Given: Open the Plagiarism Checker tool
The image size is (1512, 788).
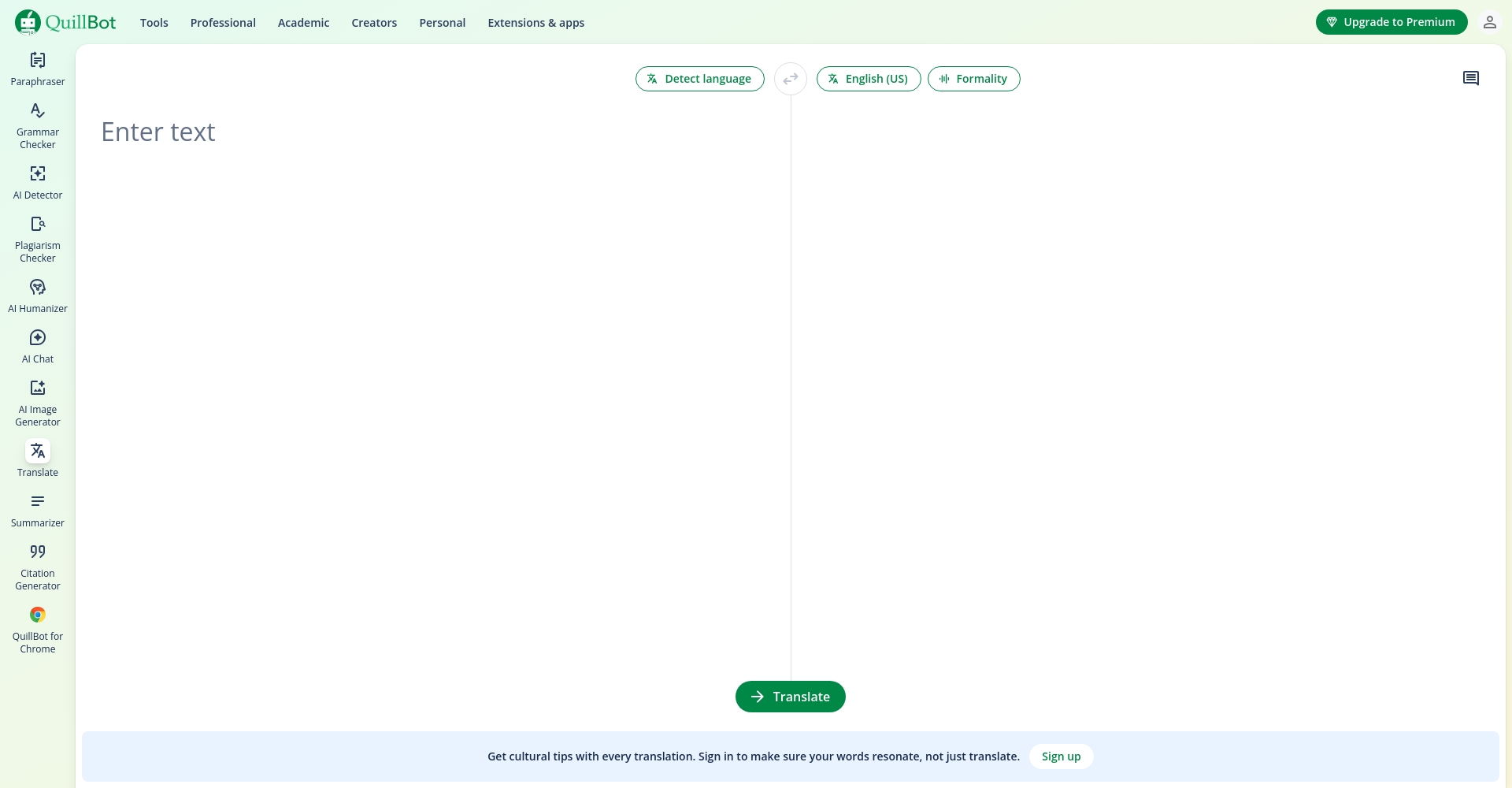Looking at the screenshot, I should point(38,239).
